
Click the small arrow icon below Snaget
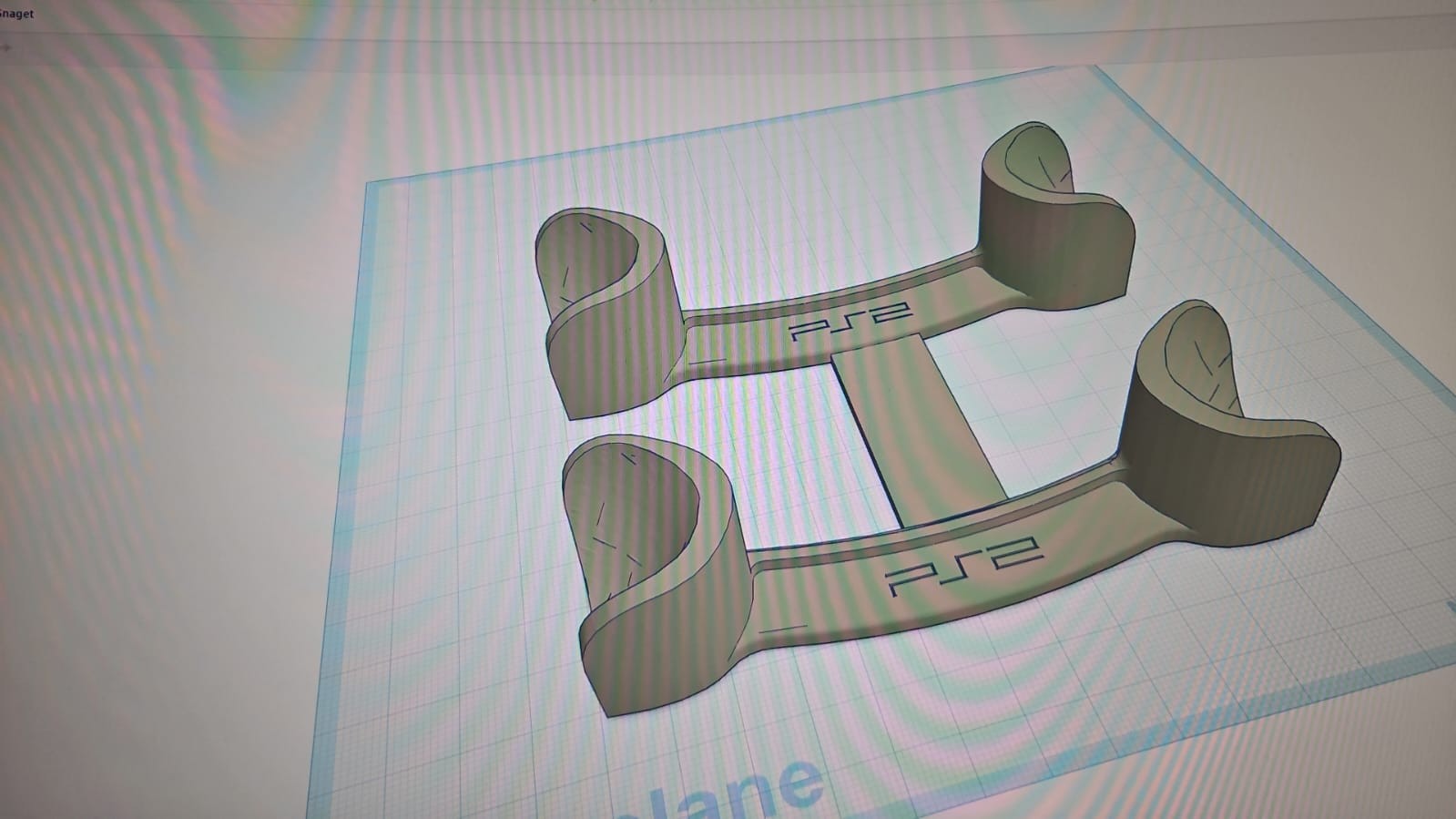click(x=7, y=47)
